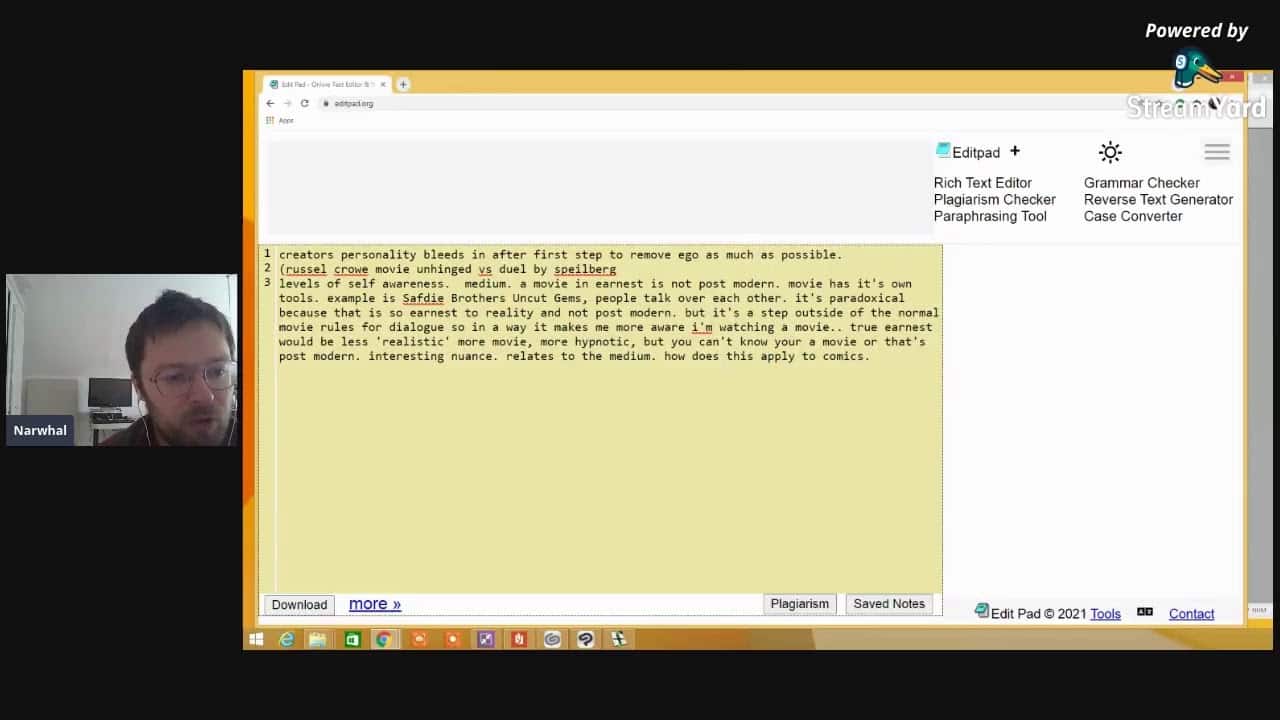Open File Explorer from the taskbar
The image size is (1280, 720).
(318, 639)
